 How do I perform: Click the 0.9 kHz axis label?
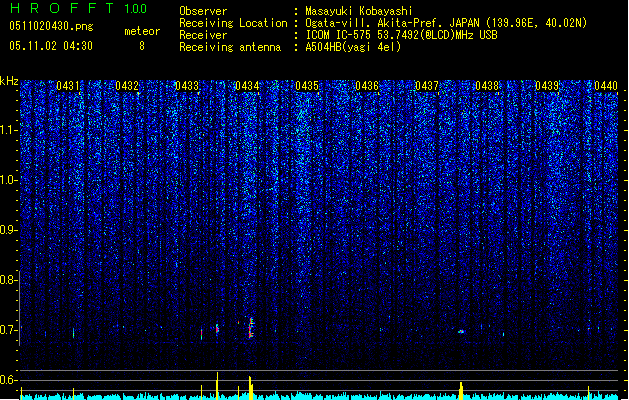(x=9, y=230)
